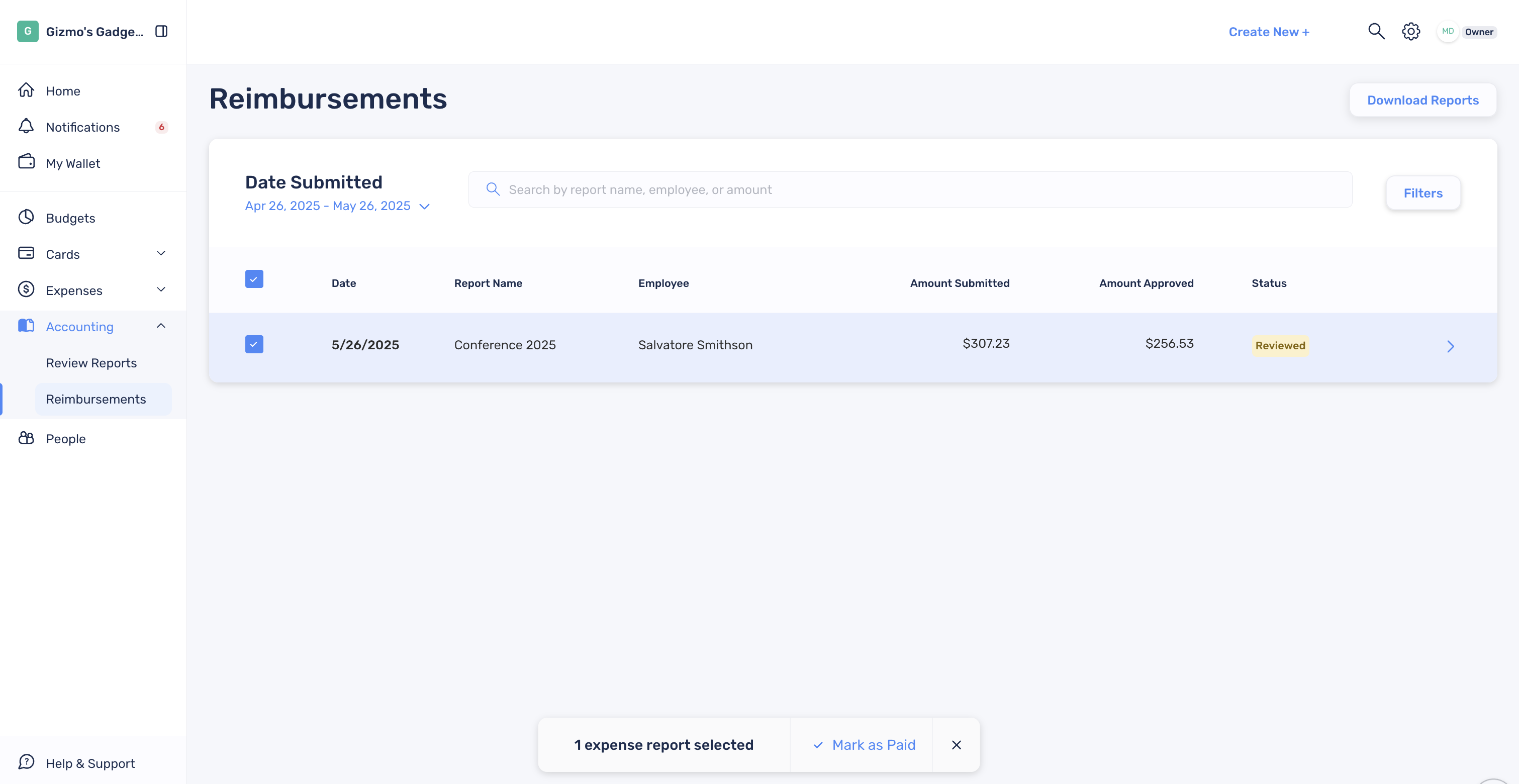Image resolution: width=1519 pixels, height=784 pixels.
Task: Focus the search by report name field
Action: click(910, 189)
